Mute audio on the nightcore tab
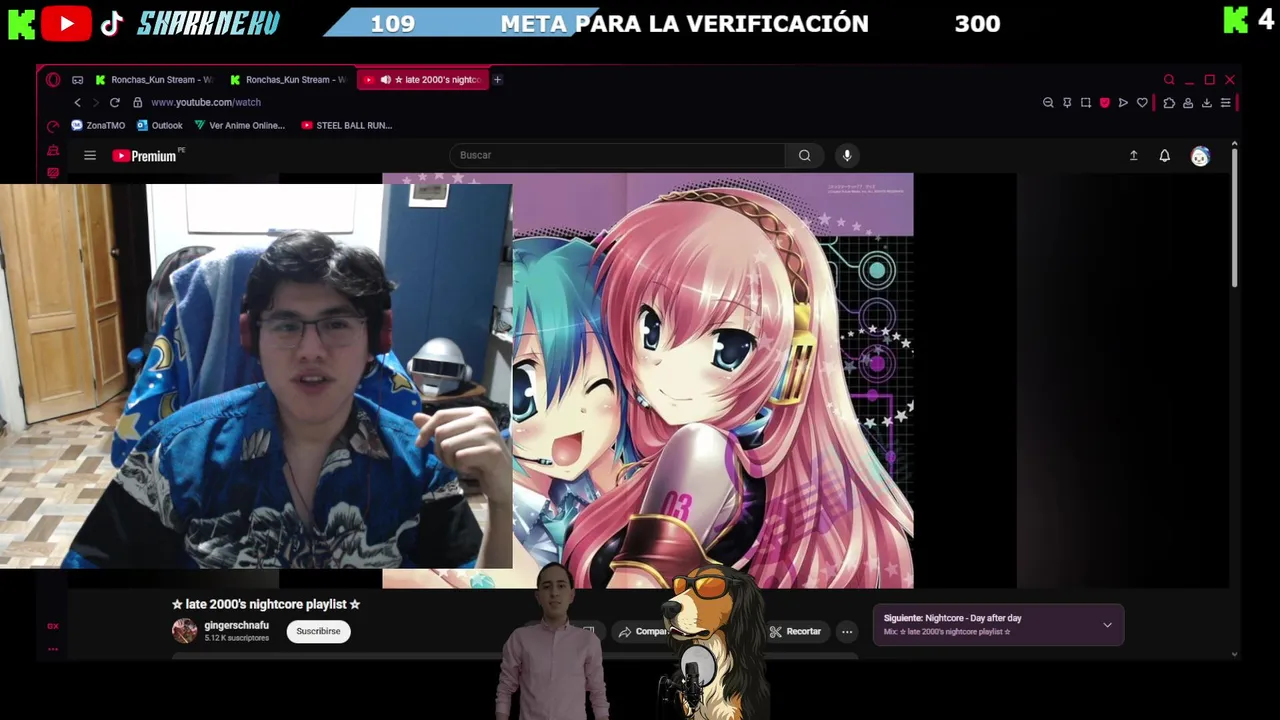1280x720 pixels. (385, 80)
